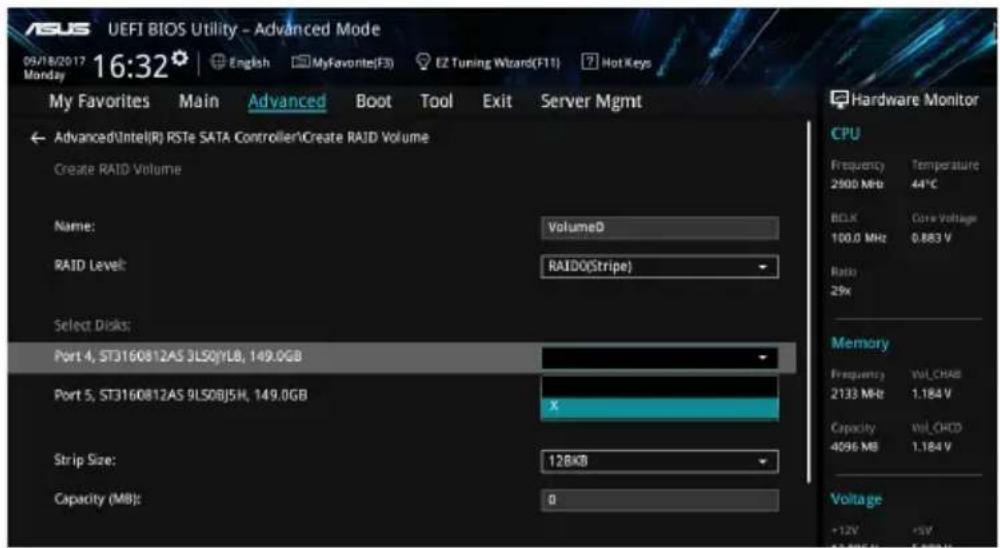Viewport: 1000px width, 548px height.
Task: Choose the X option in the dropdown list
Action: coord(659,407)
